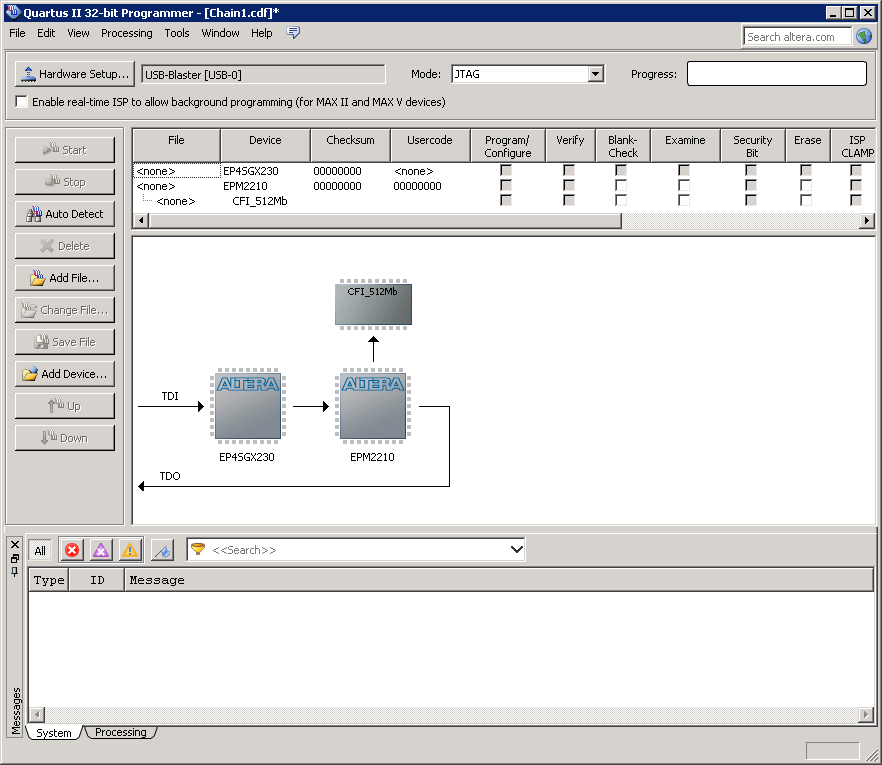Check Program/Configure for EPM2210
The width and height of the screenshot is (882, 765).
[x=506, y=185]
